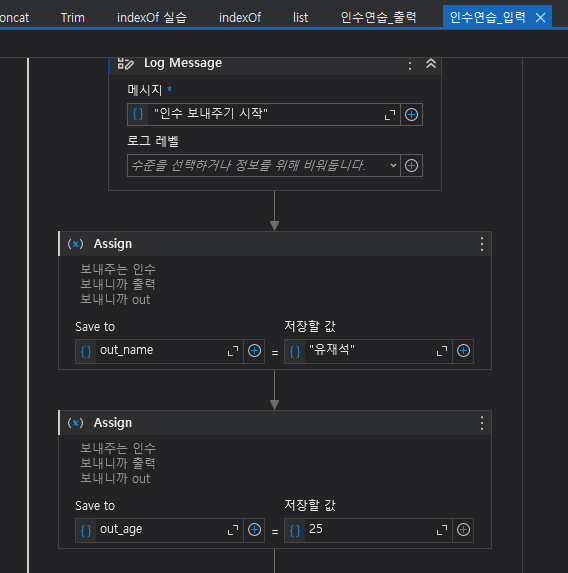The image size is (568, 573).
Task: Open braces icon for "유재석" value
Action: 295,351
